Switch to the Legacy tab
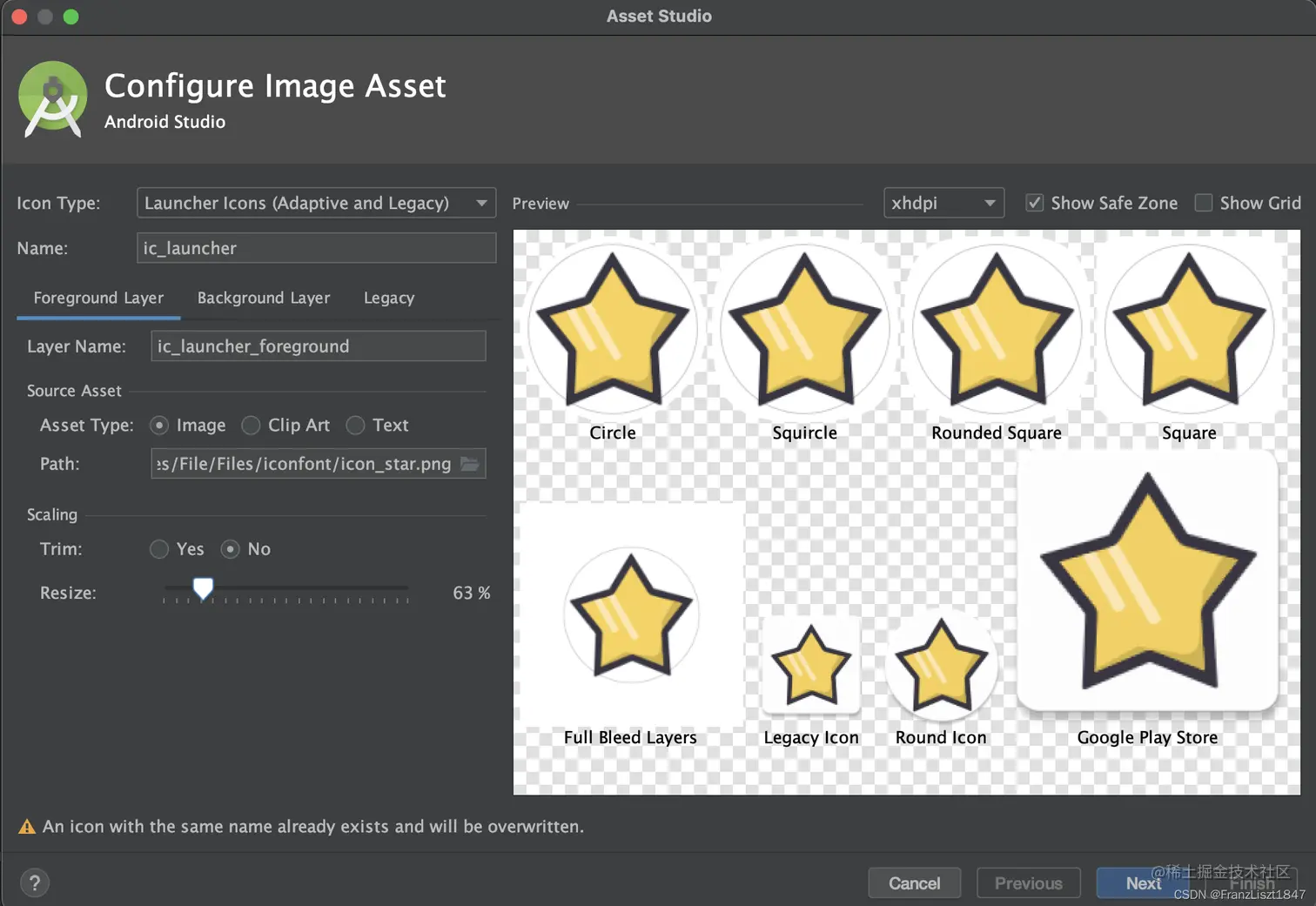This screenshot has width=1316, height=906. pyautogui.click(x=389, y=298)
